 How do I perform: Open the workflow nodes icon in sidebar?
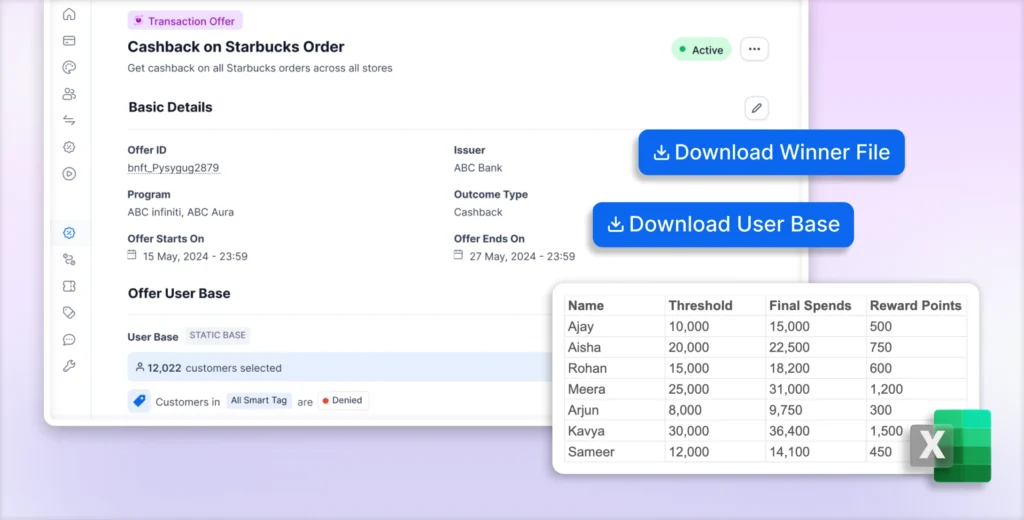69,259
